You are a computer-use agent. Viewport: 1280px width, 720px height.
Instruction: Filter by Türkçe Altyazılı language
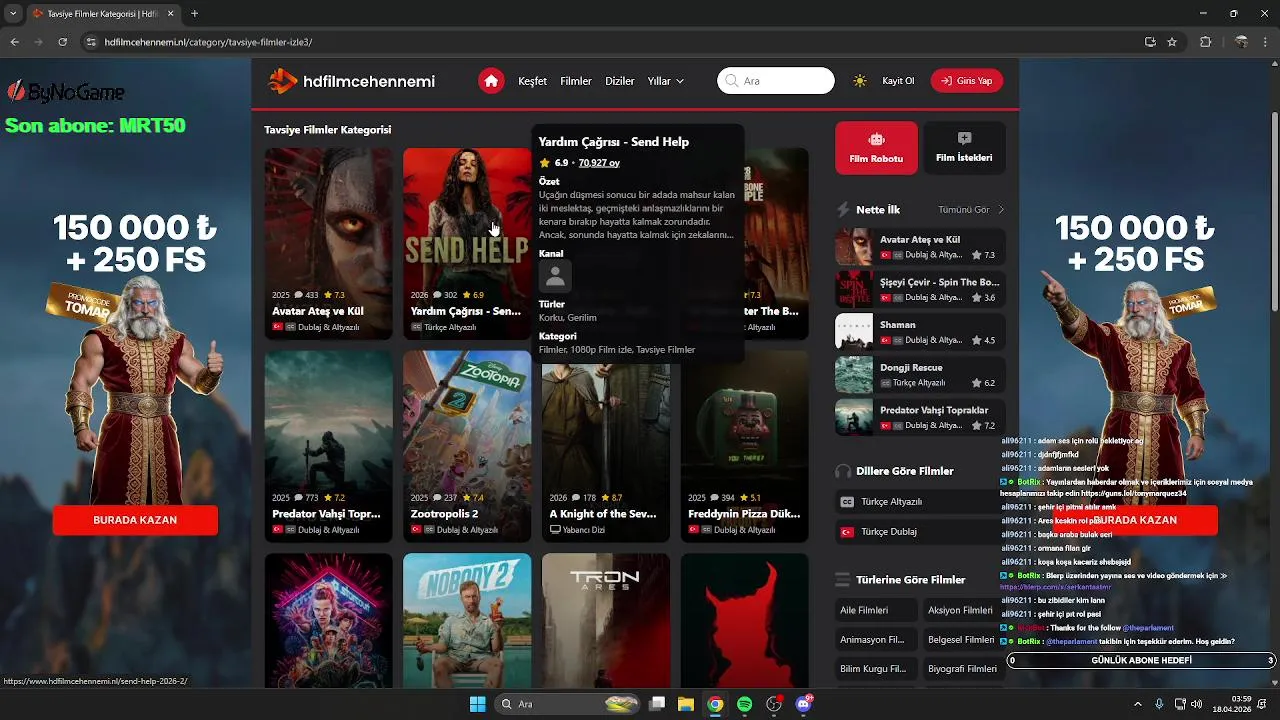pyautogui.click(x=920, y=501)
